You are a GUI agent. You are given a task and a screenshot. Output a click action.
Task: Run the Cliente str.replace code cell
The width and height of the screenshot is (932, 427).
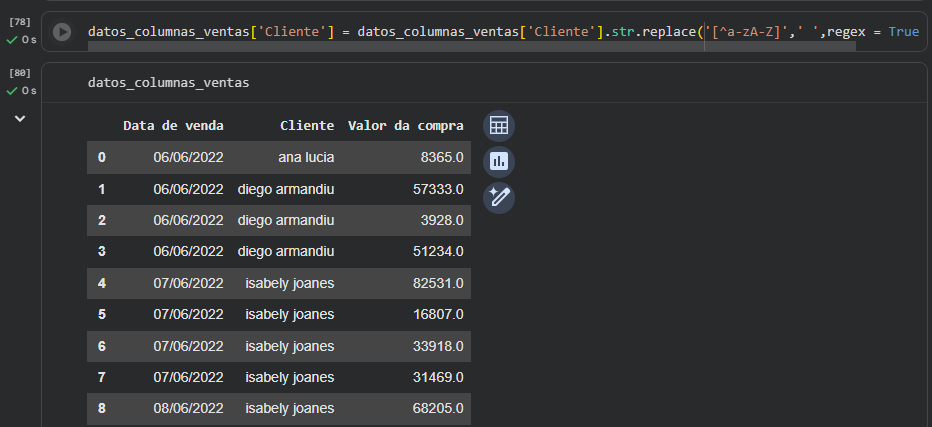(62, 32)
